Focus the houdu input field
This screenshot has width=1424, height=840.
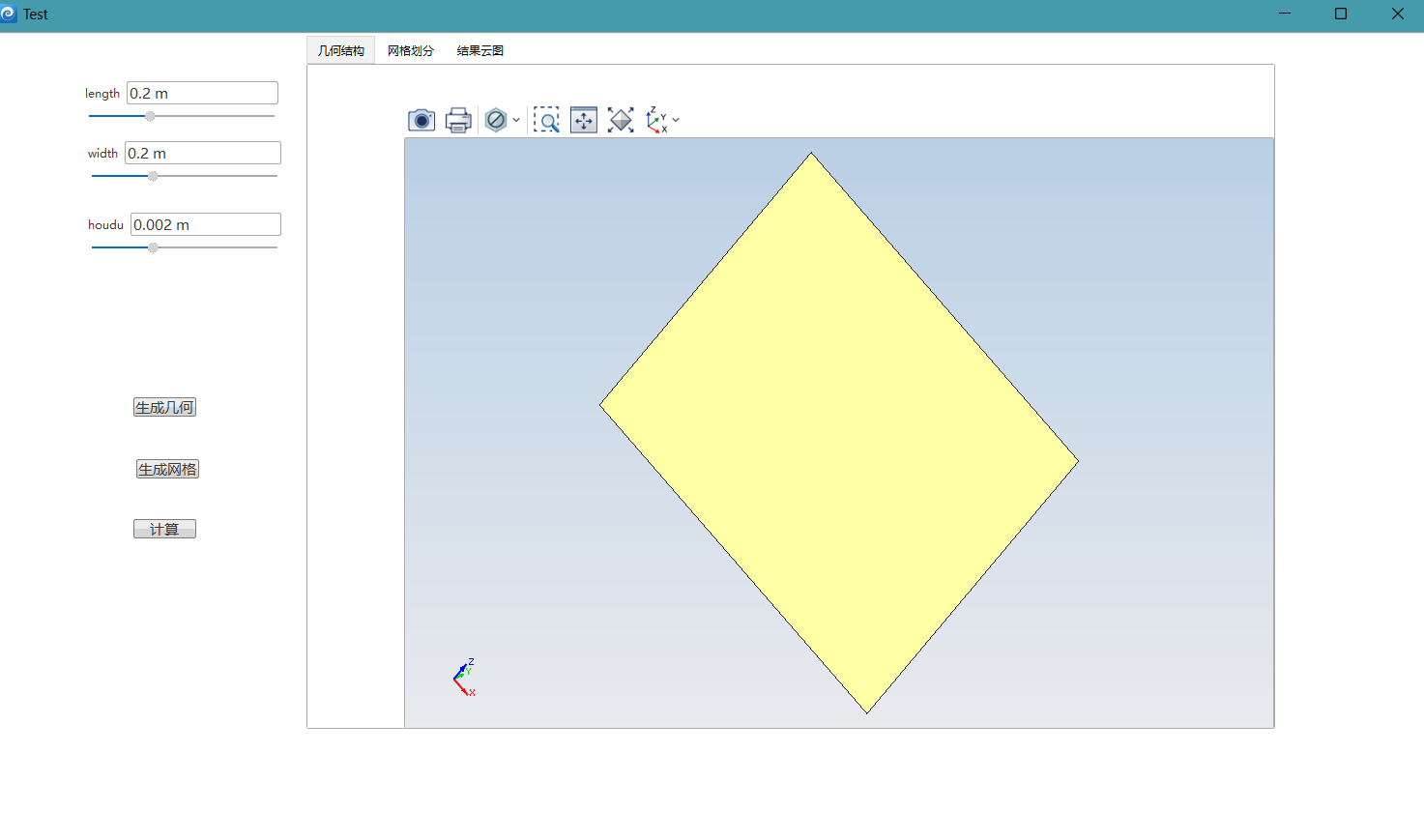click(206, 224)
